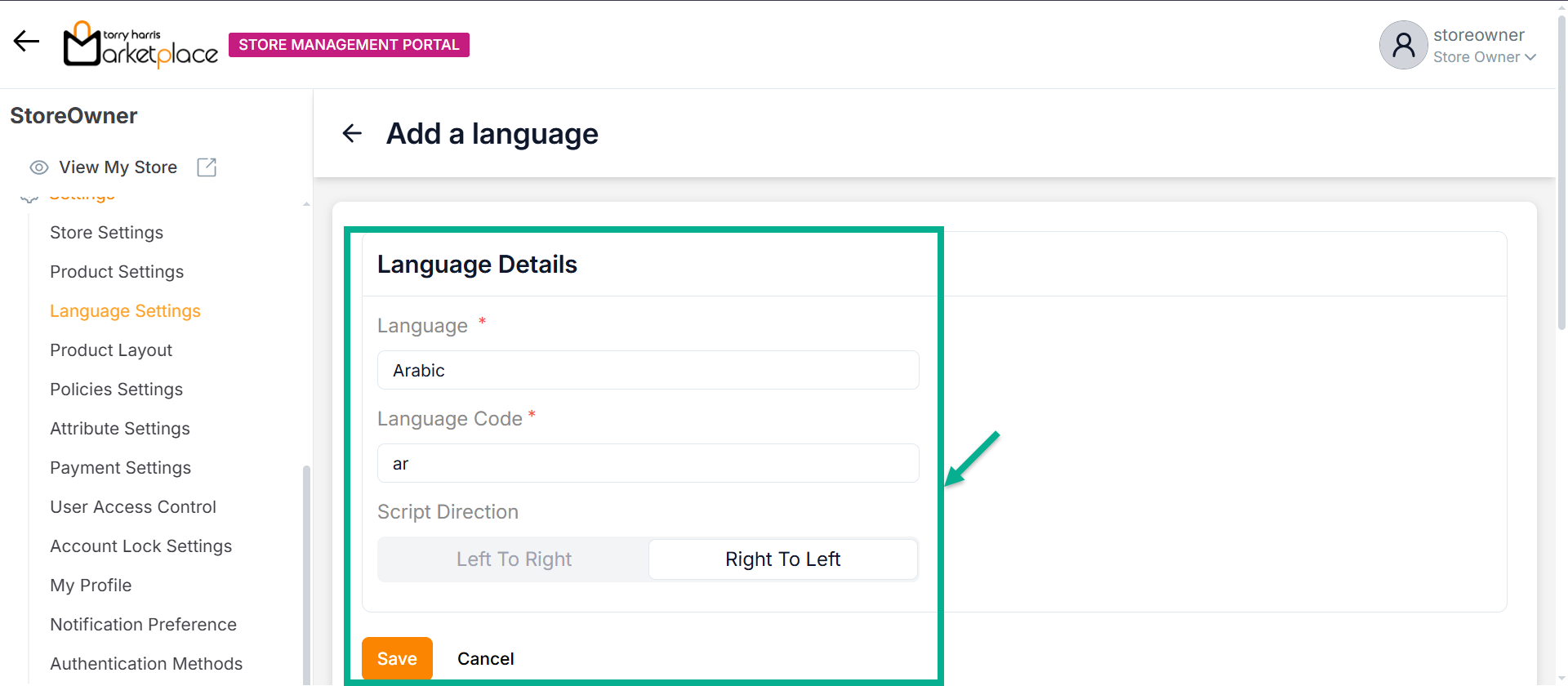Viewport: 1568px width, 686px height.
Task: Click the top-left back arrow icon
Action: point(26,41)
